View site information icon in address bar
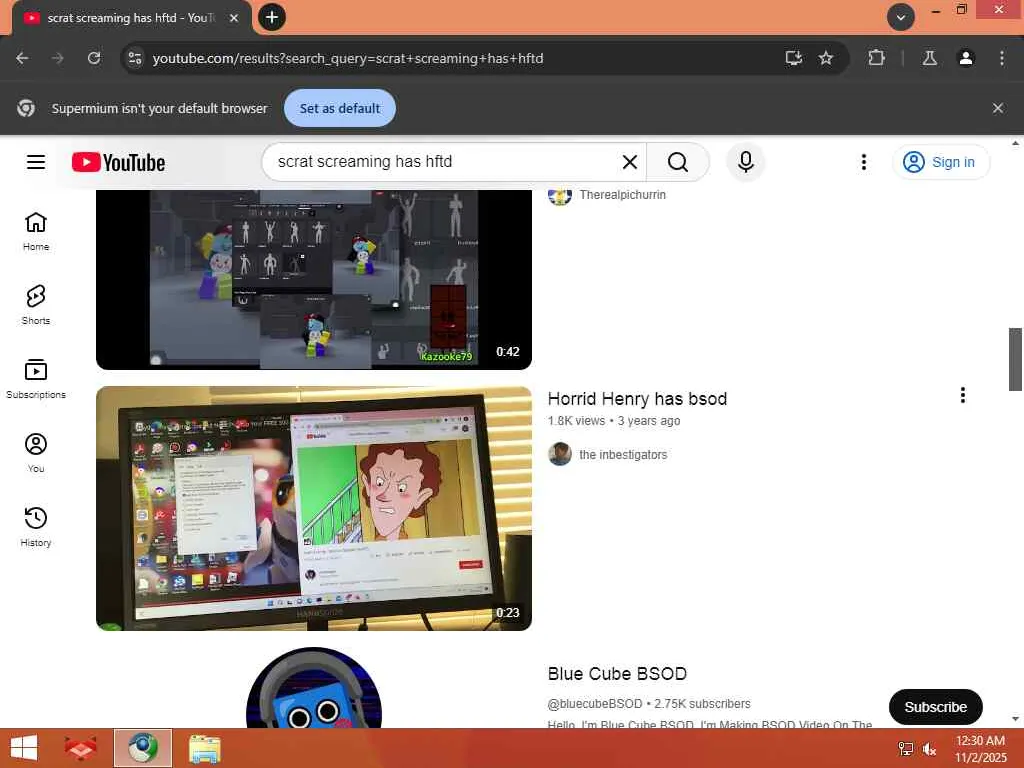The height and width of the screenshot is (768, 1024). click(135, 58)
